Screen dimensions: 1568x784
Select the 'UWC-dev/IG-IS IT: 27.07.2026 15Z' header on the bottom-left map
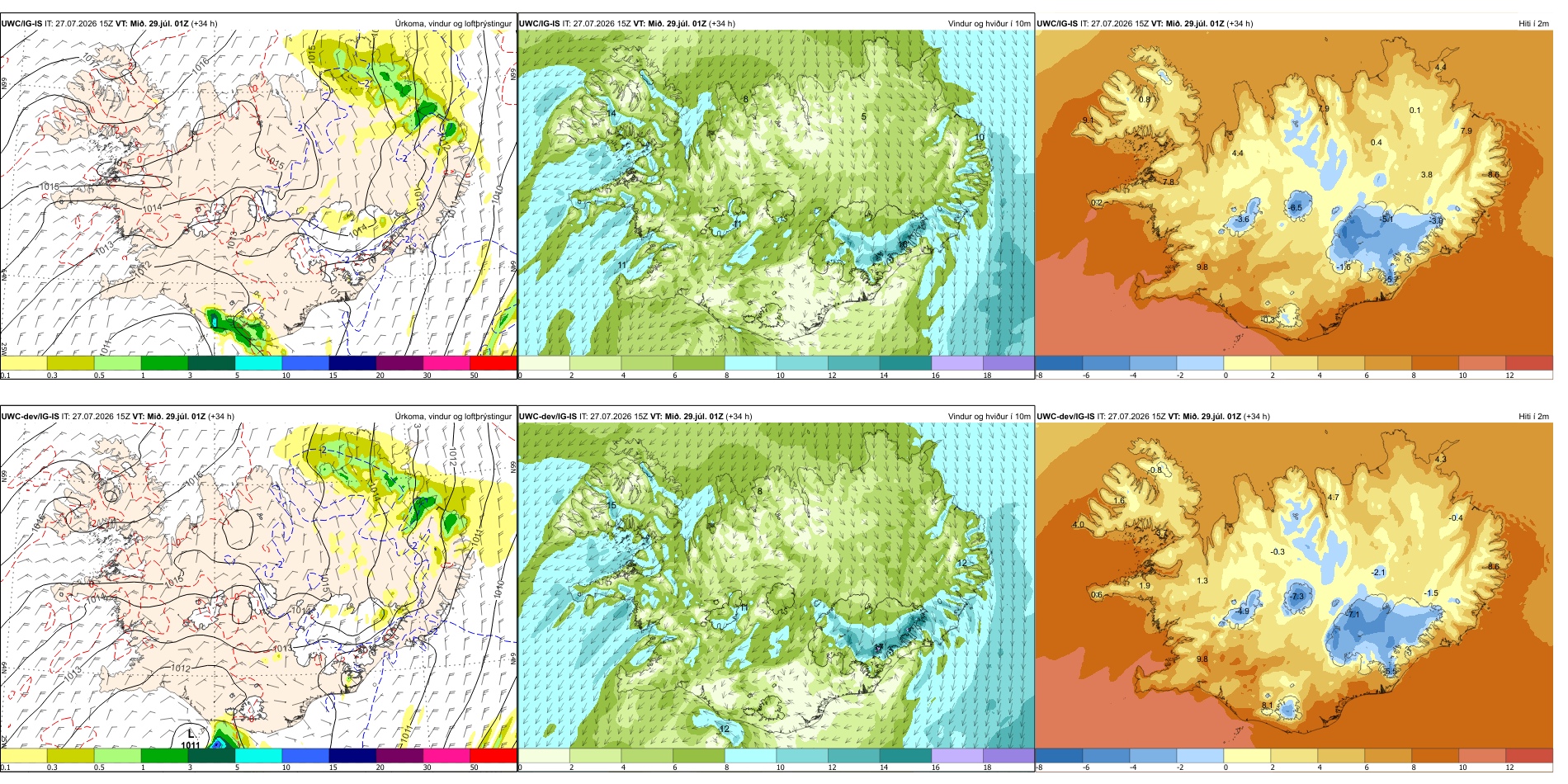point(66,417)
